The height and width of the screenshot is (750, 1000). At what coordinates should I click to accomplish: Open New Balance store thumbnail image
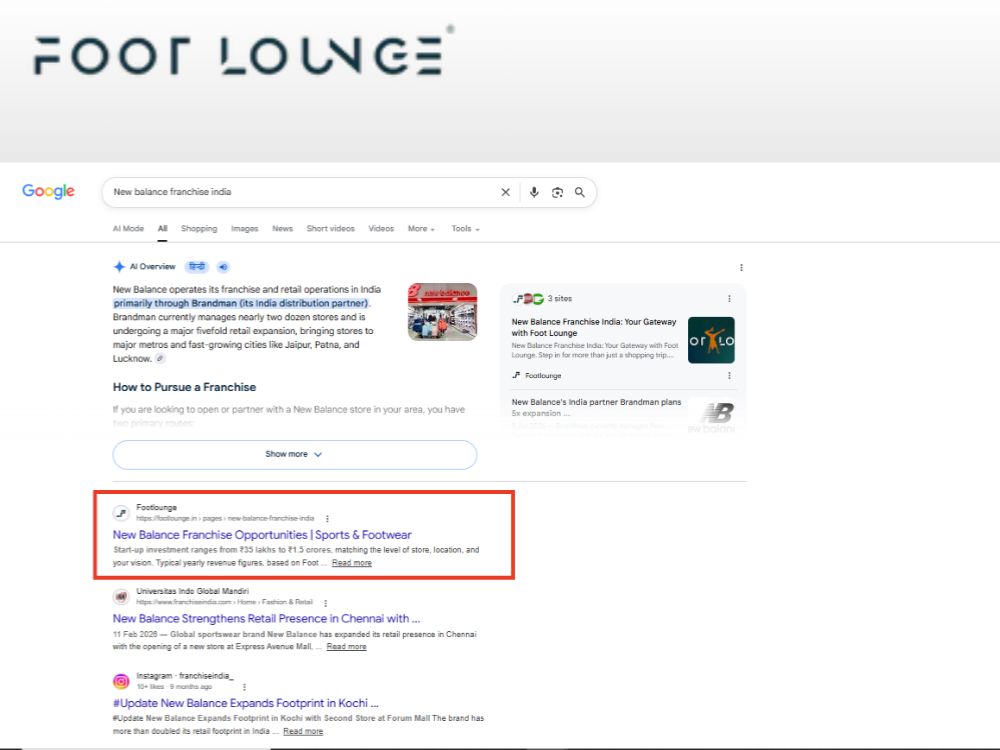443,312
